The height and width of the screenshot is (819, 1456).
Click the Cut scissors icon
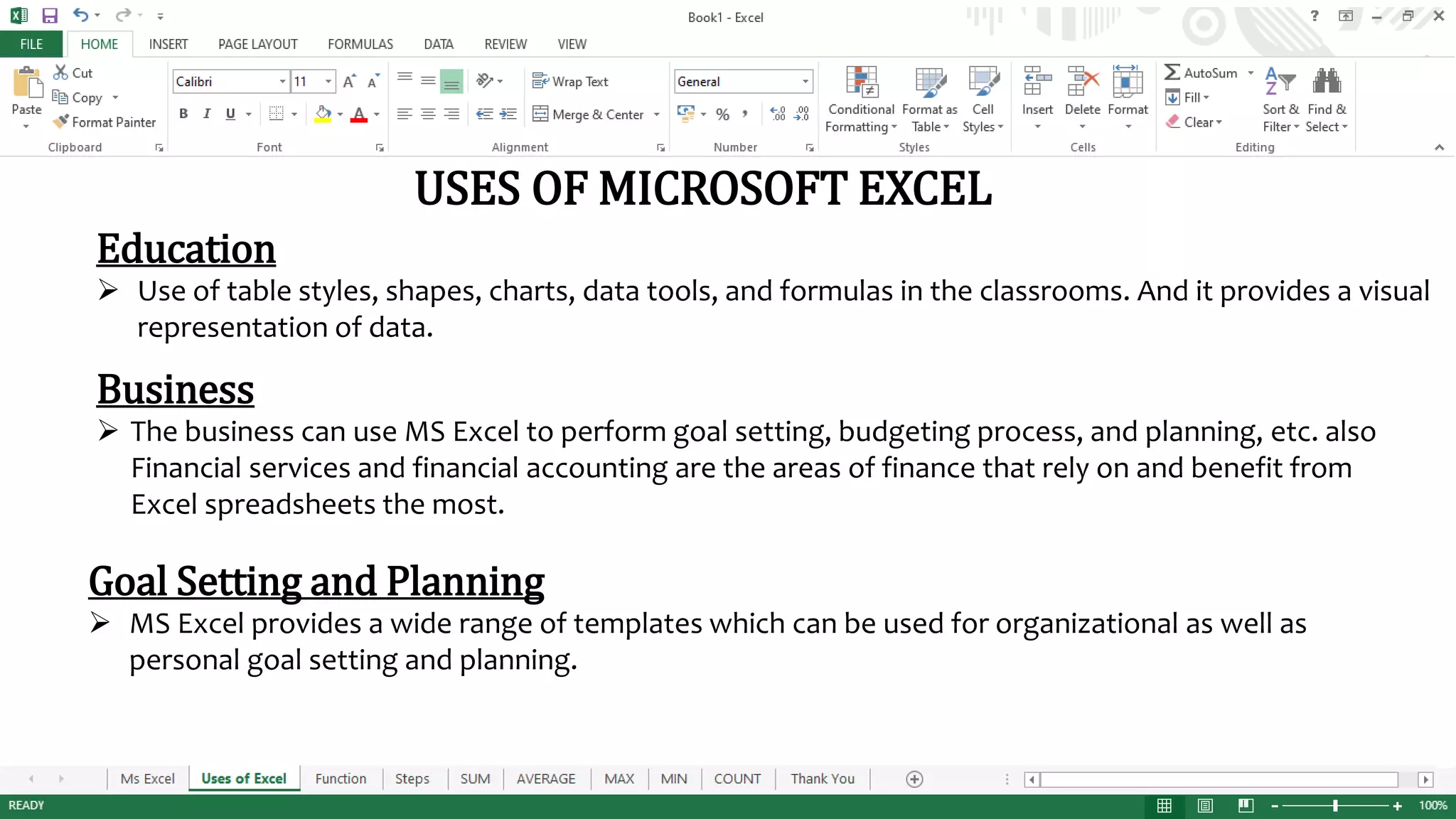(x=61, y=73)
